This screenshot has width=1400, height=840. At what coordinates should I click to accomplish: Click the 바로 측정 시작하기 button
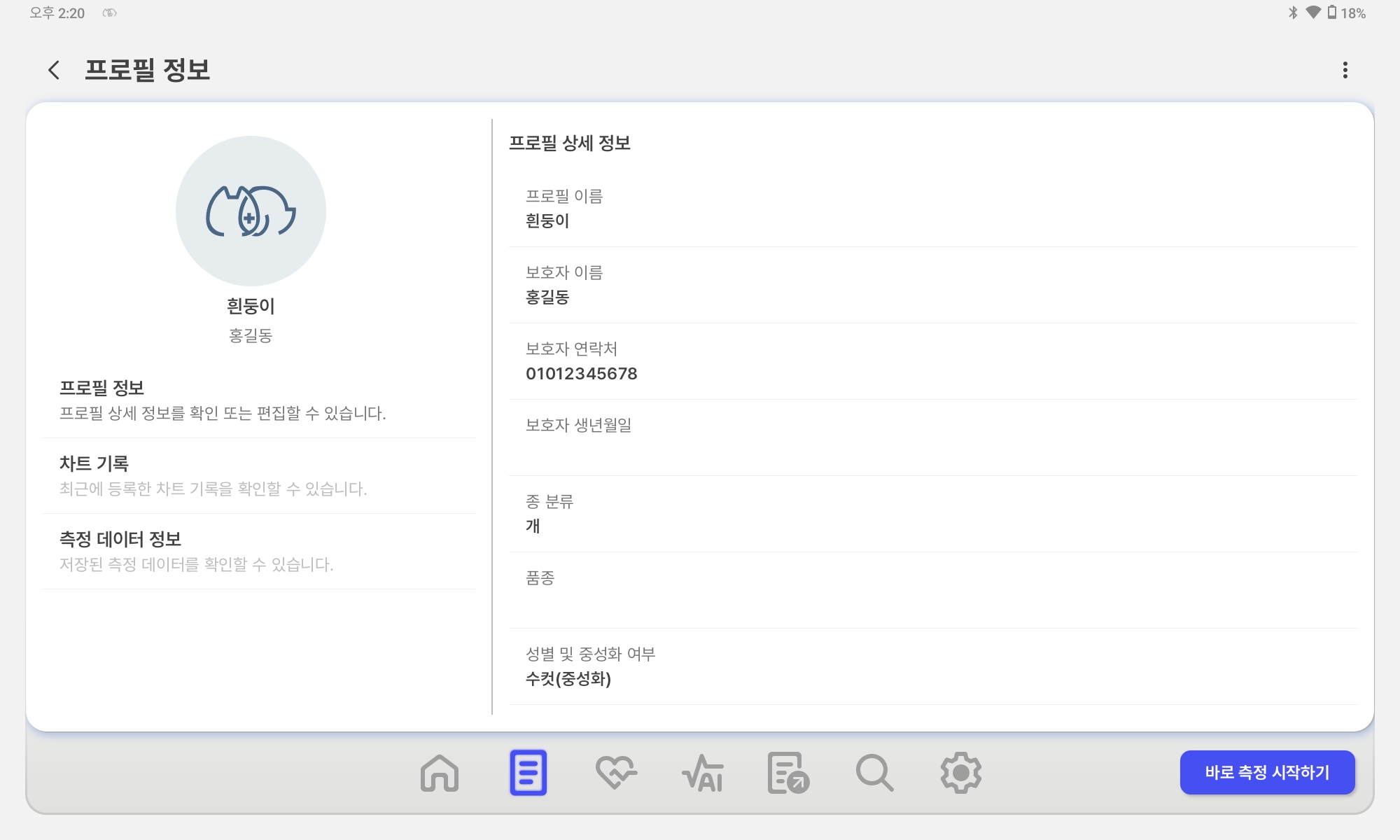point(1267,772)
